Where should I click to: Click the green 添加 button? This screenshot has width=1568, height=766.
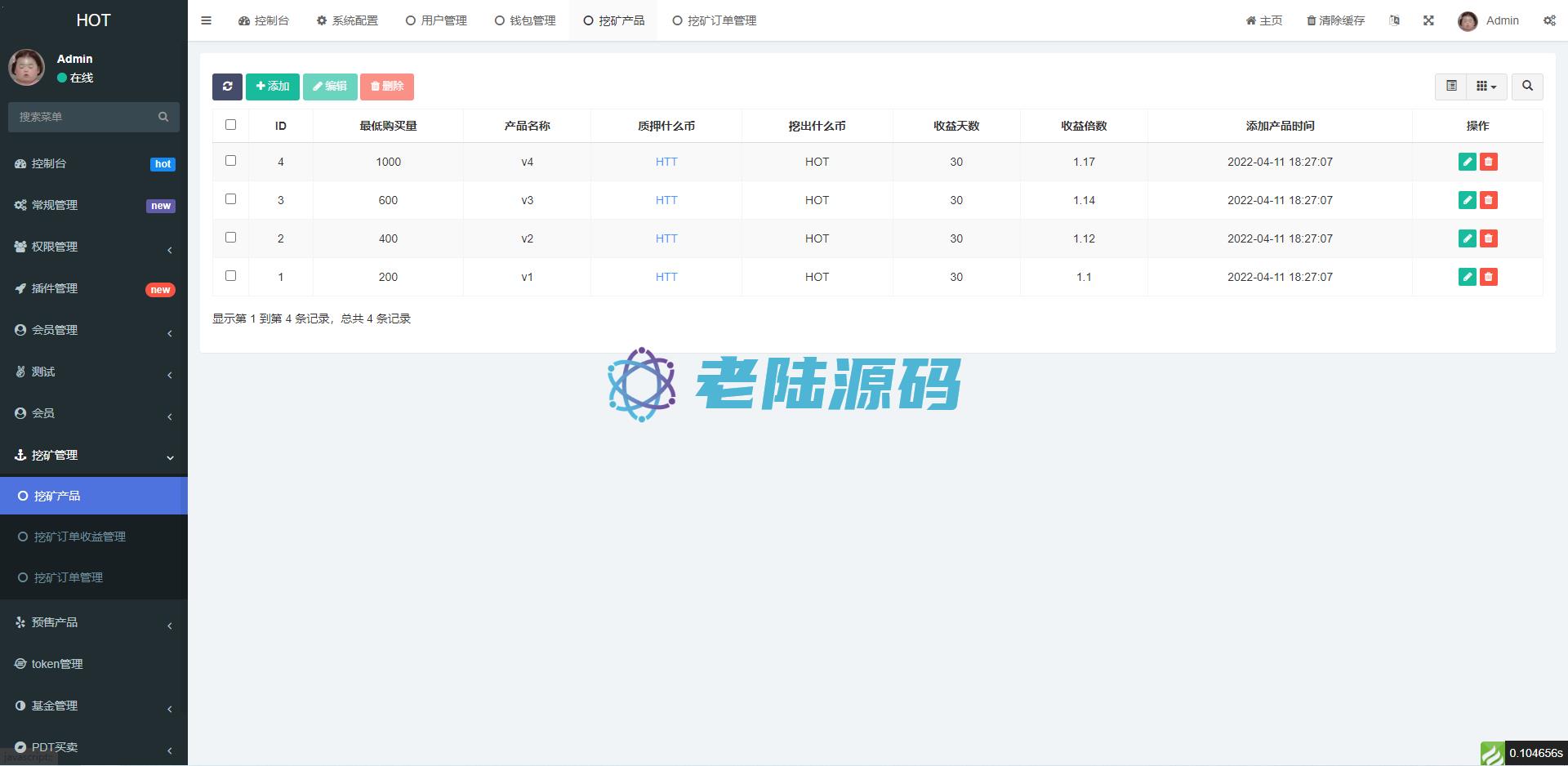[x=272, y=87]
